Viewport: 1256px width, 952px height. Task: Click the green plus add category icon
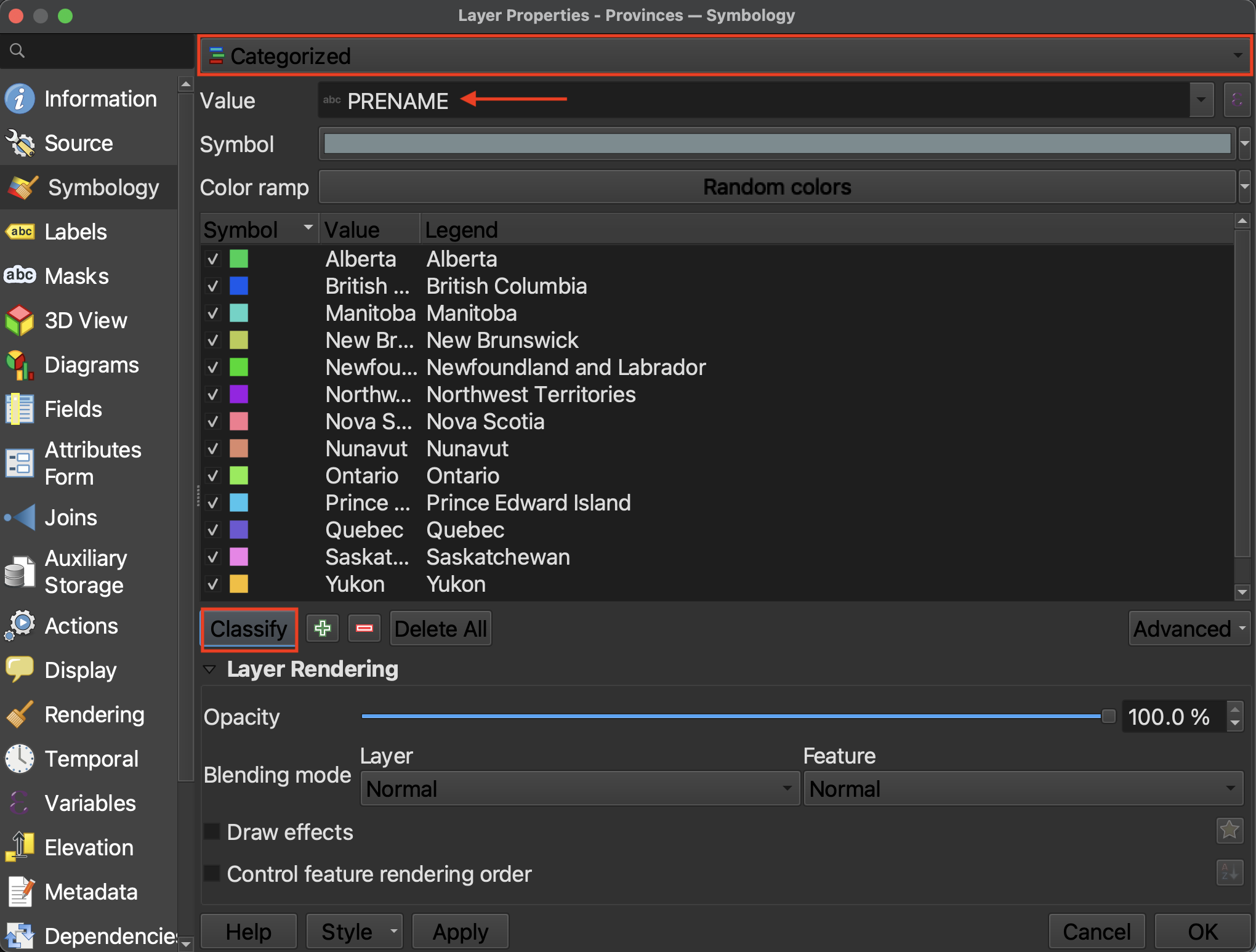point(323,629)
